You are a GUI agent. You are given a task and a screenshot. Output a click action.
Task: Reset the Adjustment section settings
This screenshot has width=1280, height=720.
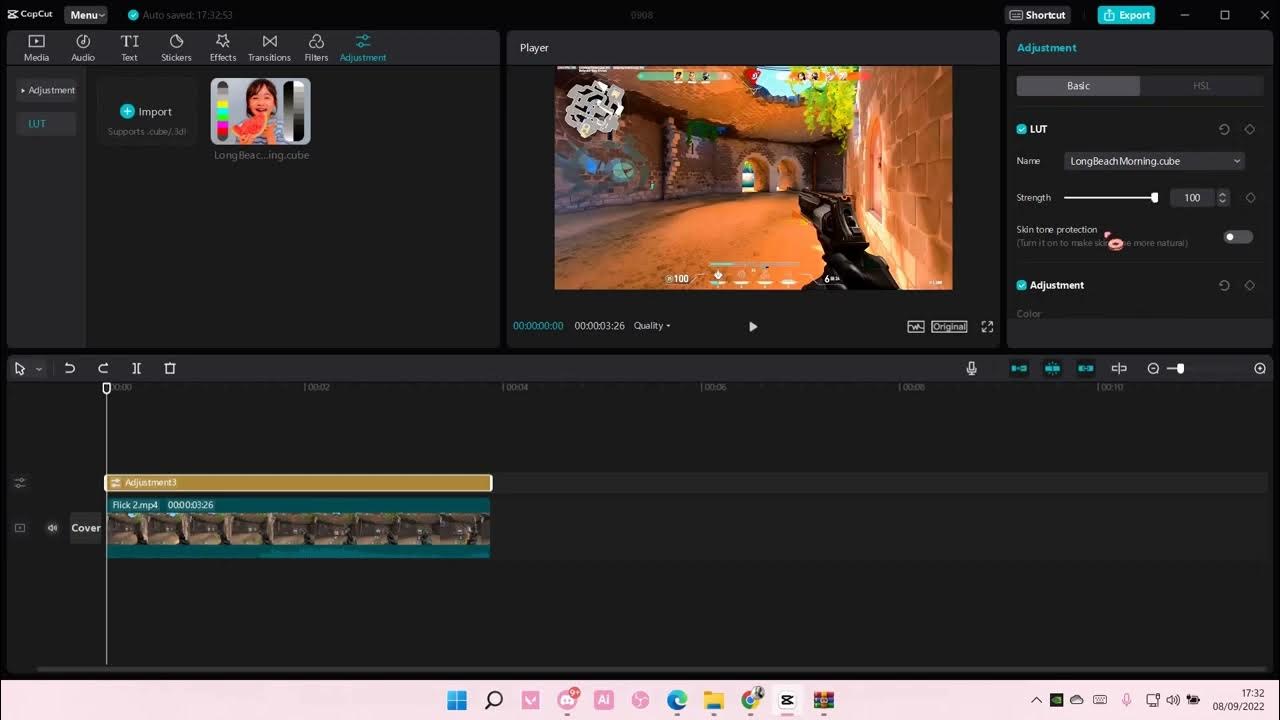click(x=1224, y=285)
